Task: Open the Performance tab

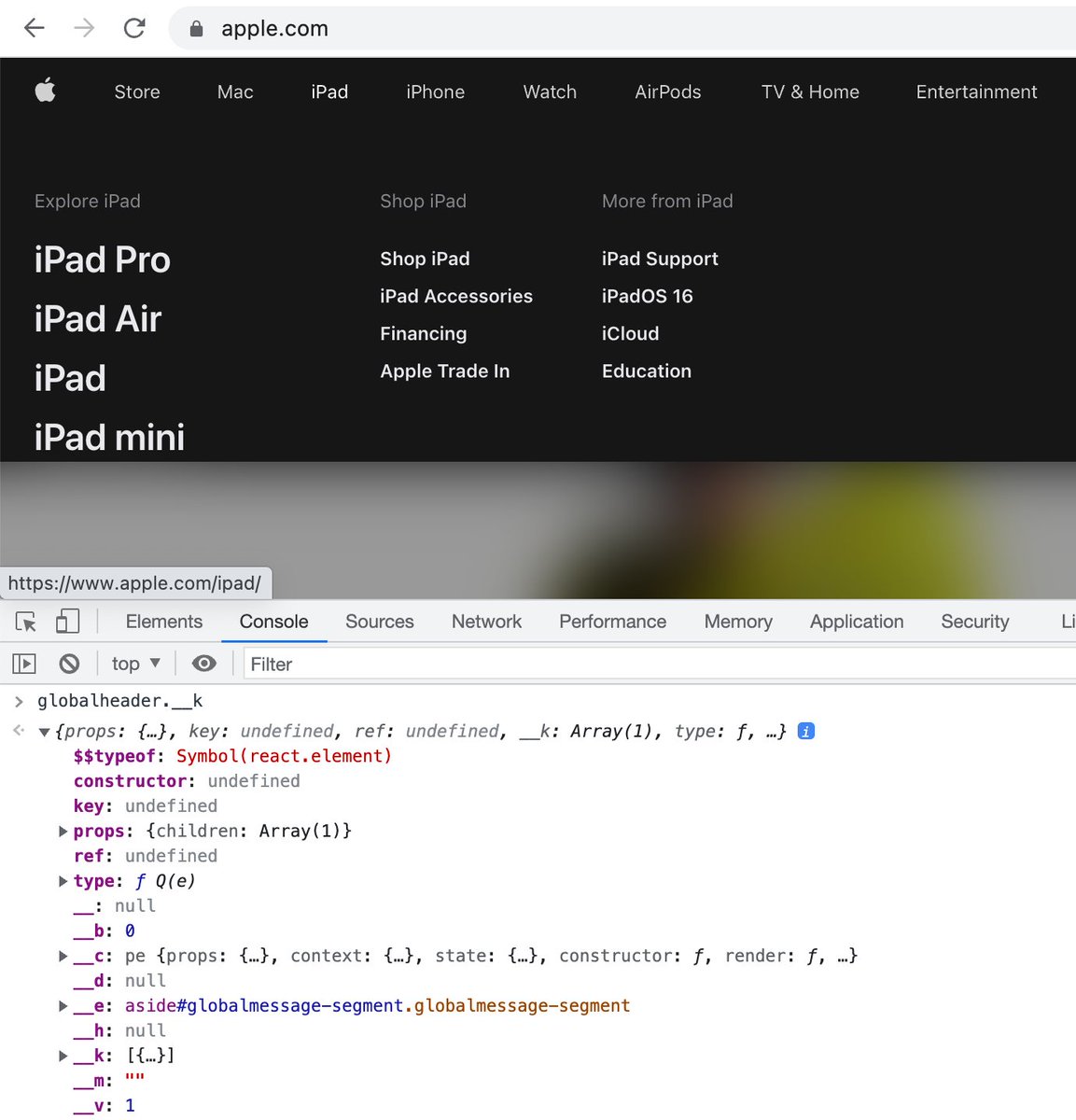Action: 612,622
